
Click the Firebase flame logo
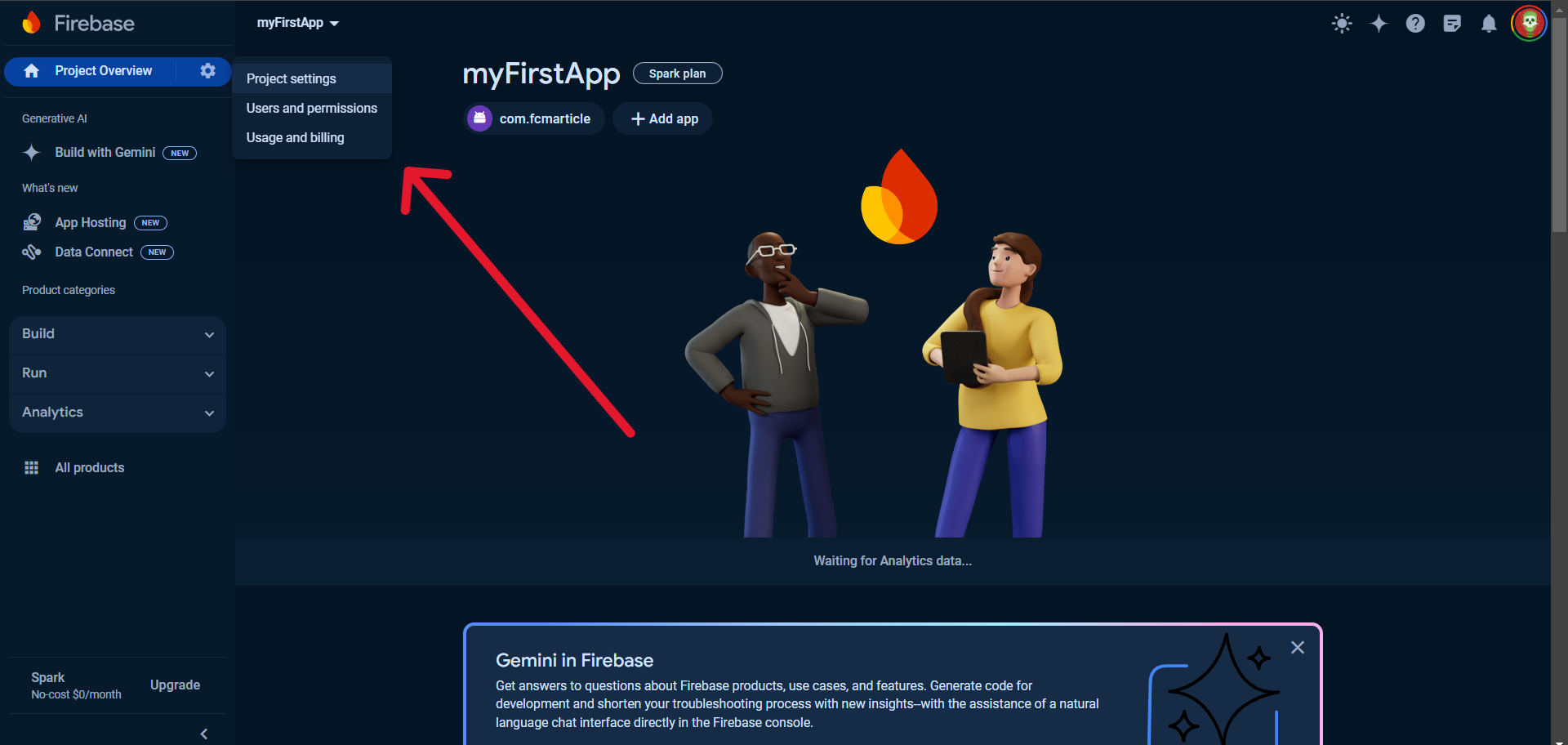click(31, 23)
